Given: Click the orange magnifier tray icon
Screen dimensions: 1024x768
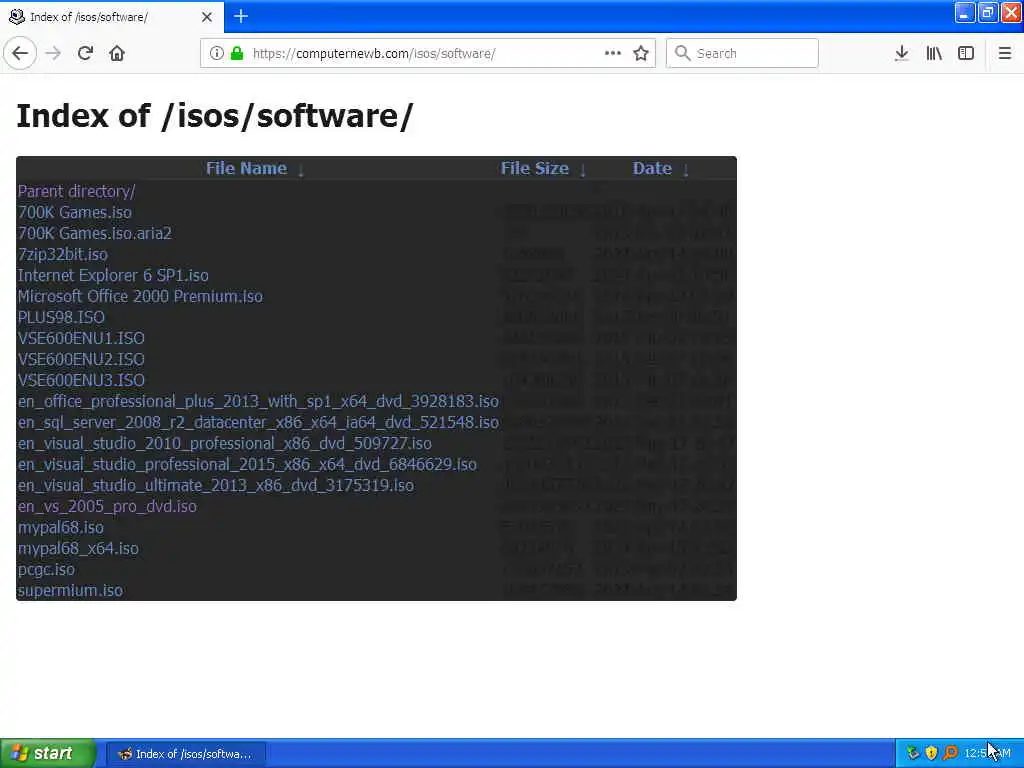Looking at the screenshot, I should click(950, 753).
